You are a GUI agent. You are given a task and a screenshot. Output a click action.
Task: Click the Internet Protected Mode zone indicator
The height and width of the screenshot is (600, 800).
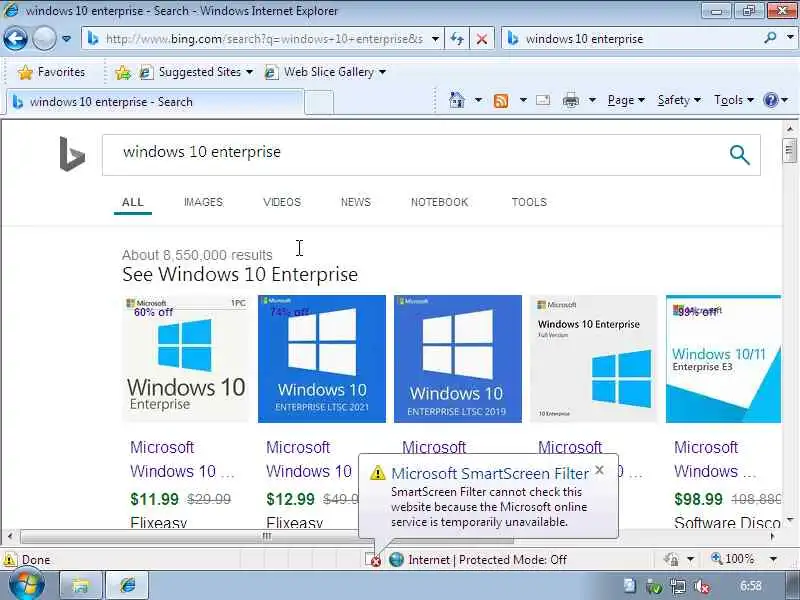point(478,560)
